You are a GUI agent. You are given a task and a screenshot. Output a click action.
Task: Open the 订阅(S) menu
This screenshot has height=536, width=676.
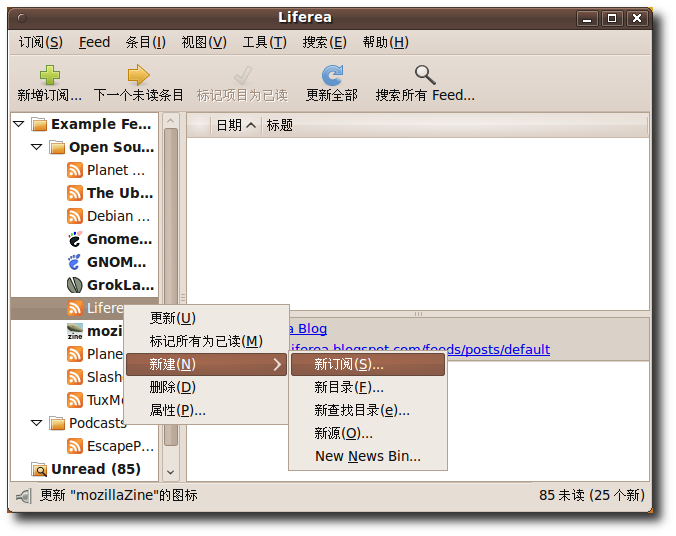[x=41, y=42]
